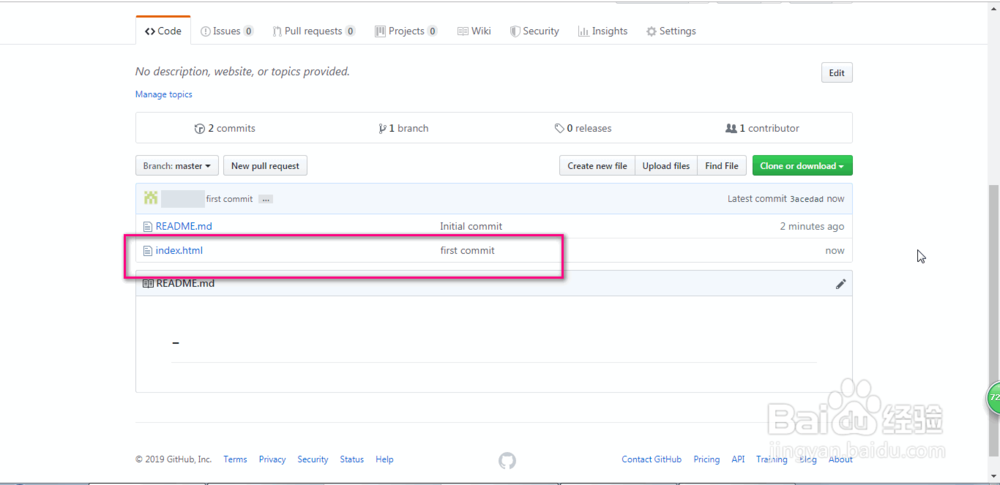Open the index.html file link
The image size is (1000, 485).
179,251
